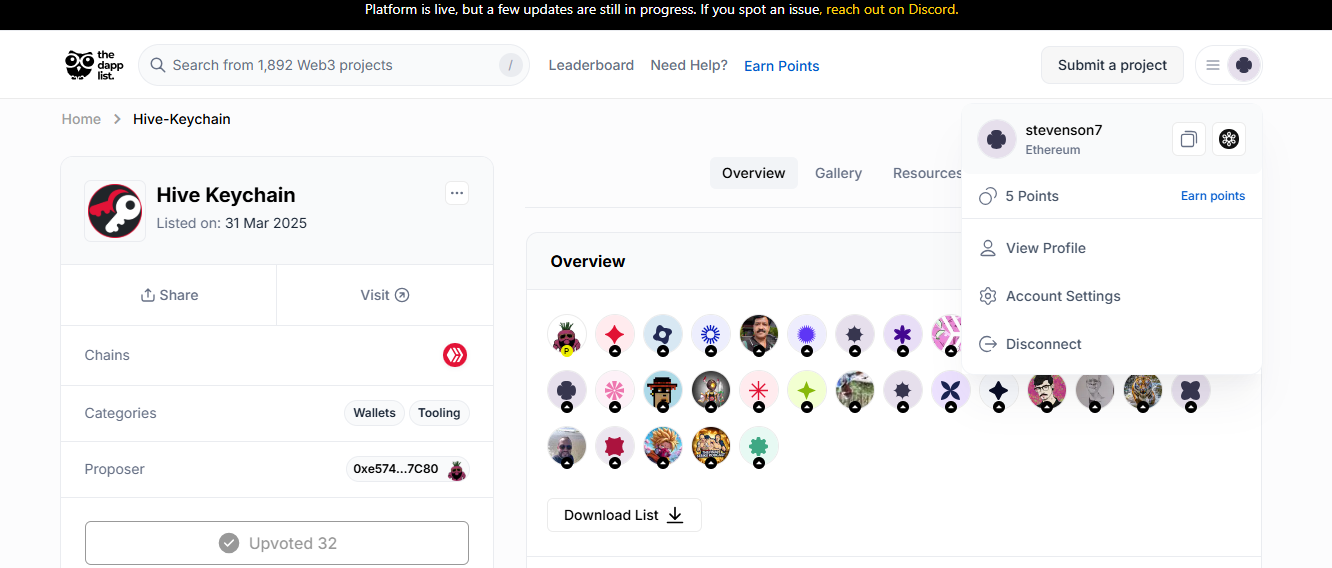The image size is (1332, 568).
Task: Click the Hive-Keychain breadcrumb text
Action: [x=182, y=119]
